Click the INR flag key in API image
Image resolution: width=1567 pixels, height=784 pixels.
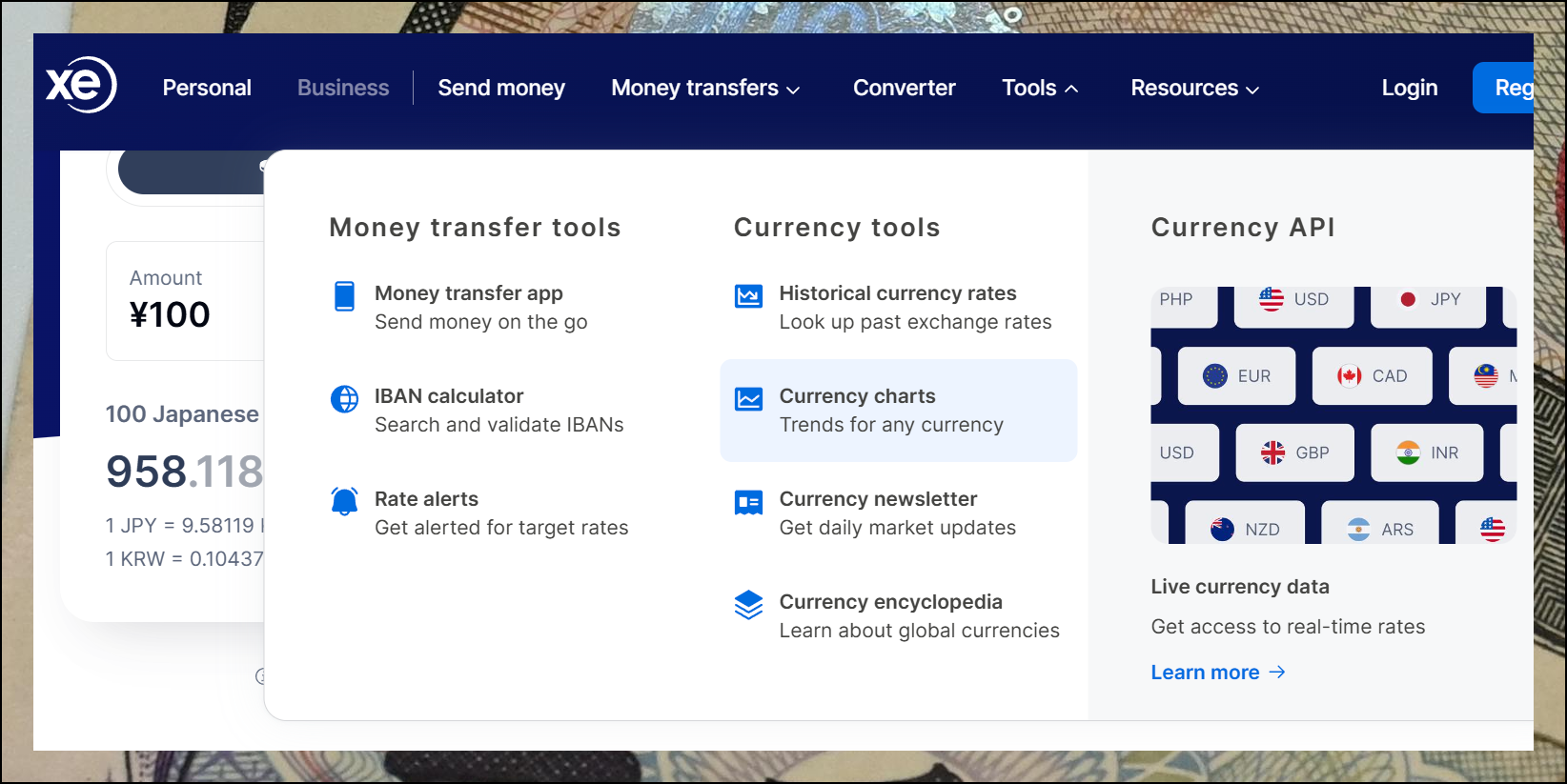(1427, 452)
